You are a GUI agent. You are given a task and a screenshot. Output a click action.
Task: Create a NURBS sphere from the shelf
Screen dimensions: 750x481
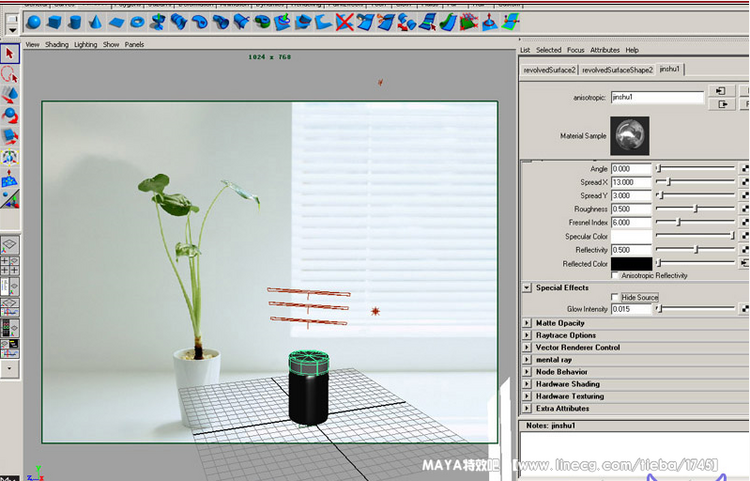[x=34, y=21]
